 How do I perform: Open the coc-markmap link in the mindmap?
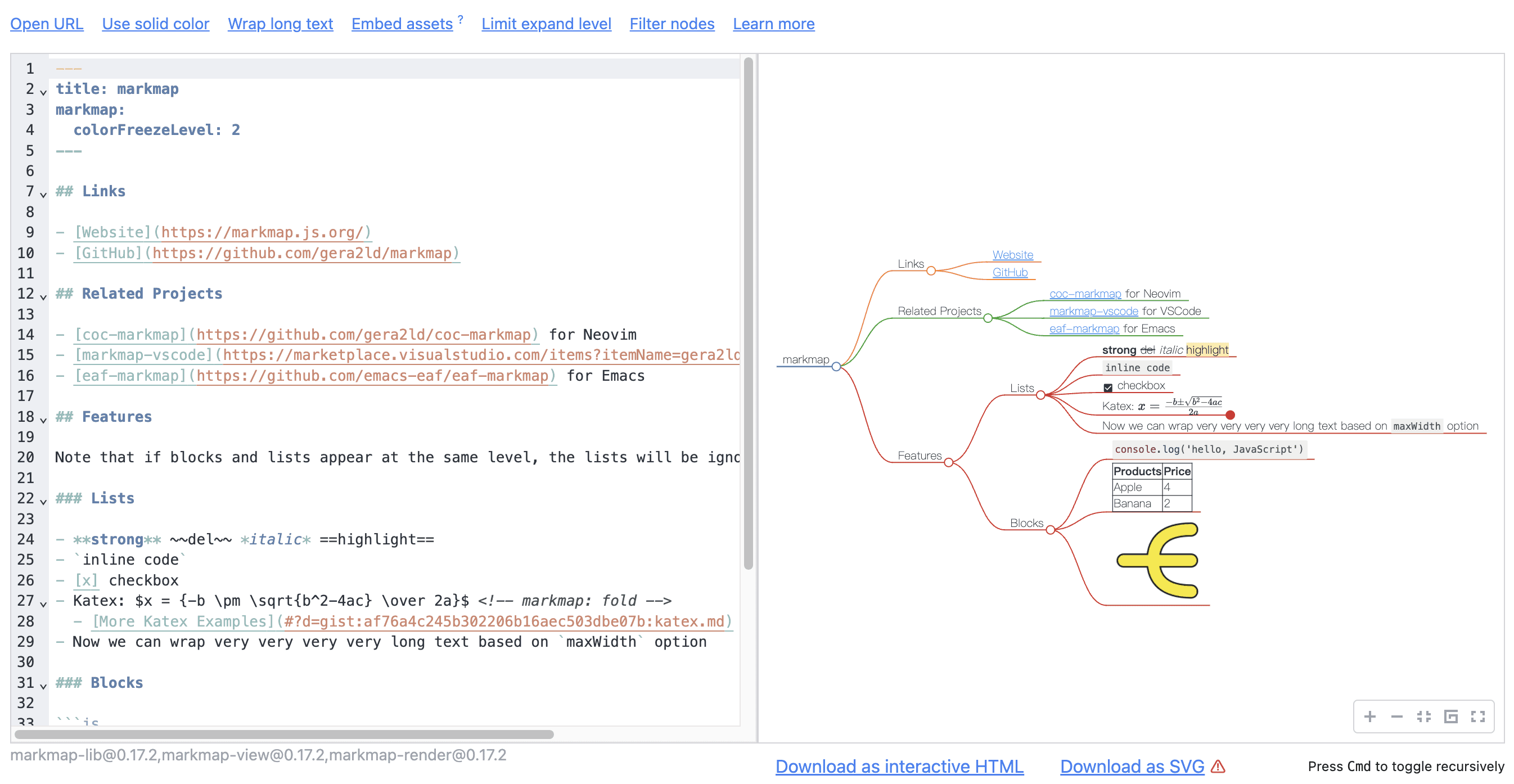1085,294
